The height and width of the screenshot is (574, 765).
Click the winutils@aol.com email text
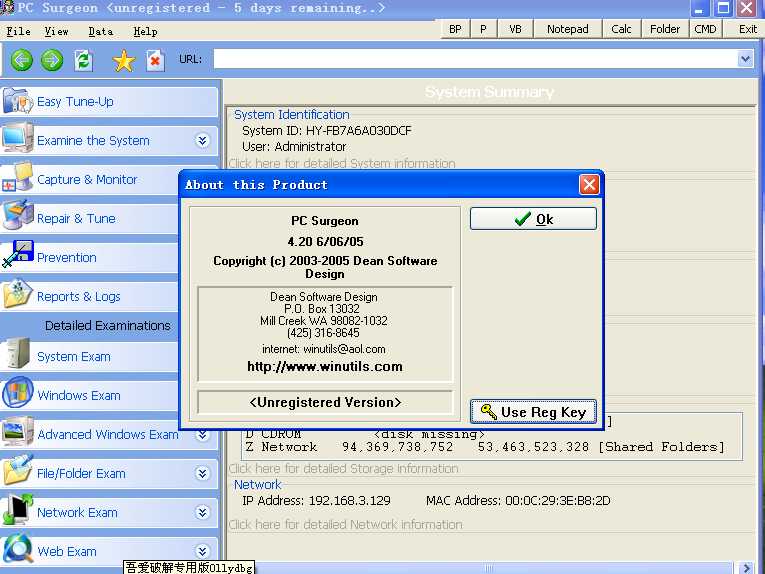pos(344,349)
